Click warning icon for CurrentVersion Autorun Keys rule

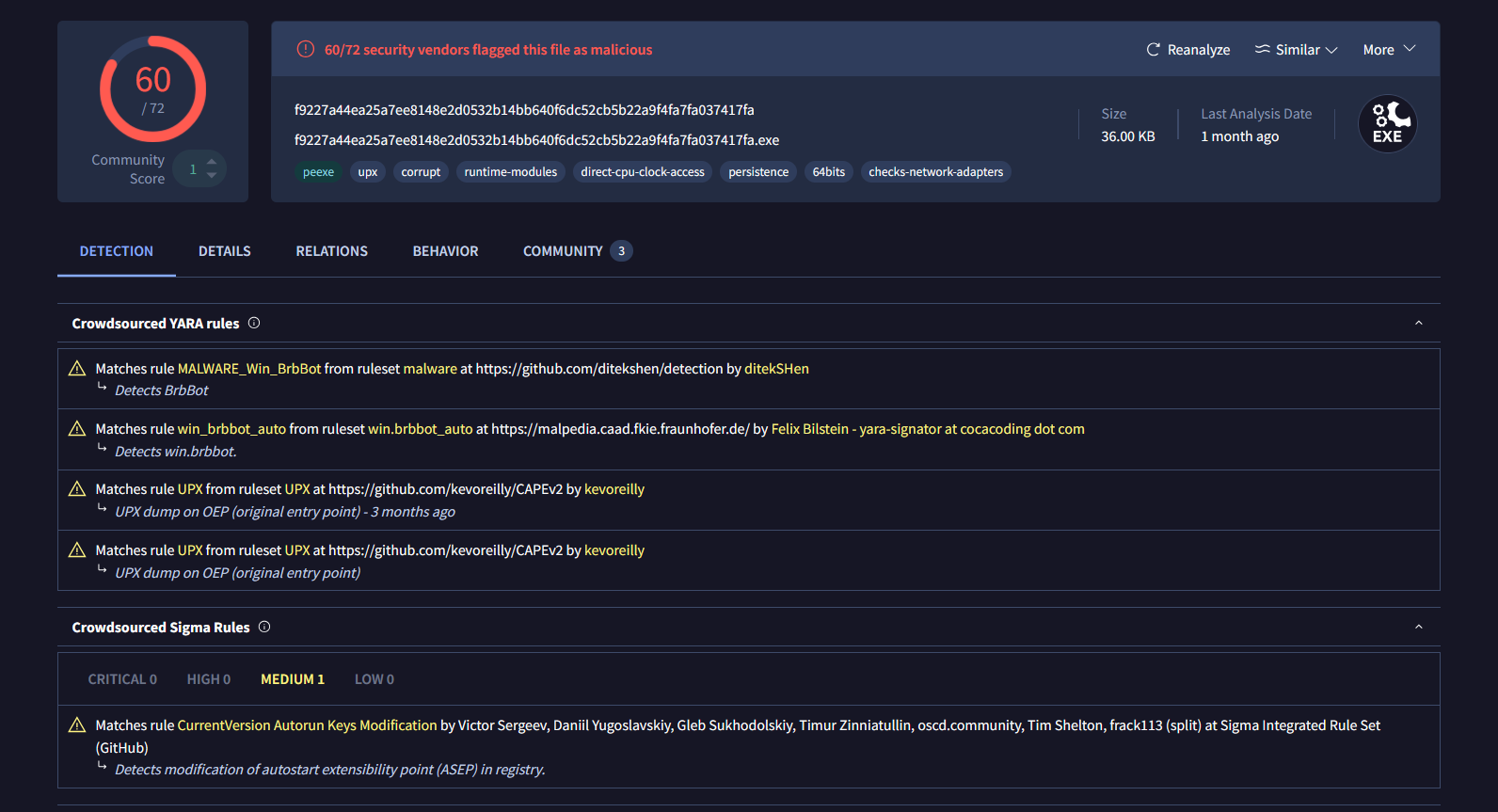[77, 725]
